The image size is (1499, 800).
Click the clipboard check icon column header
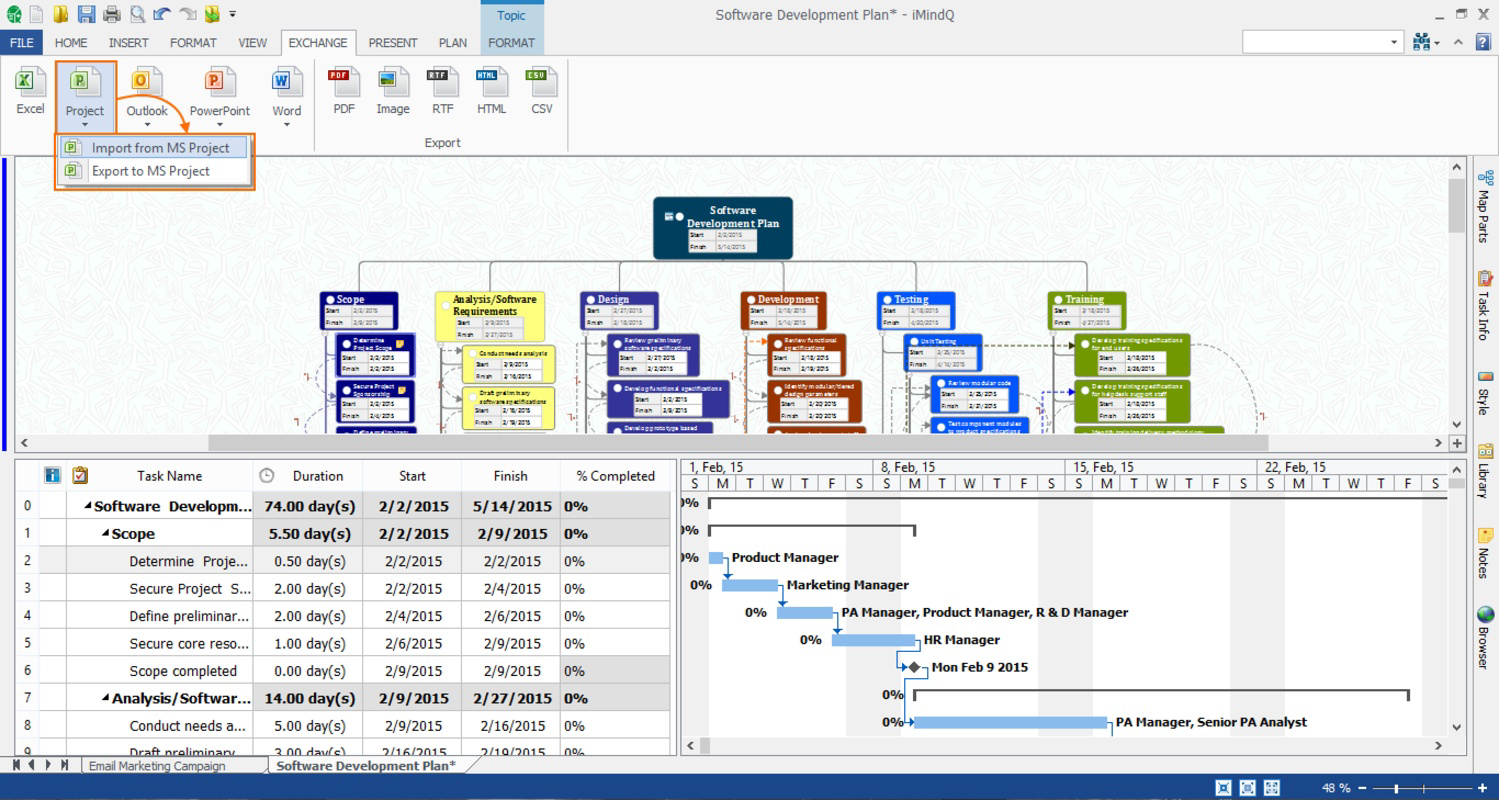tap(80, 476)
